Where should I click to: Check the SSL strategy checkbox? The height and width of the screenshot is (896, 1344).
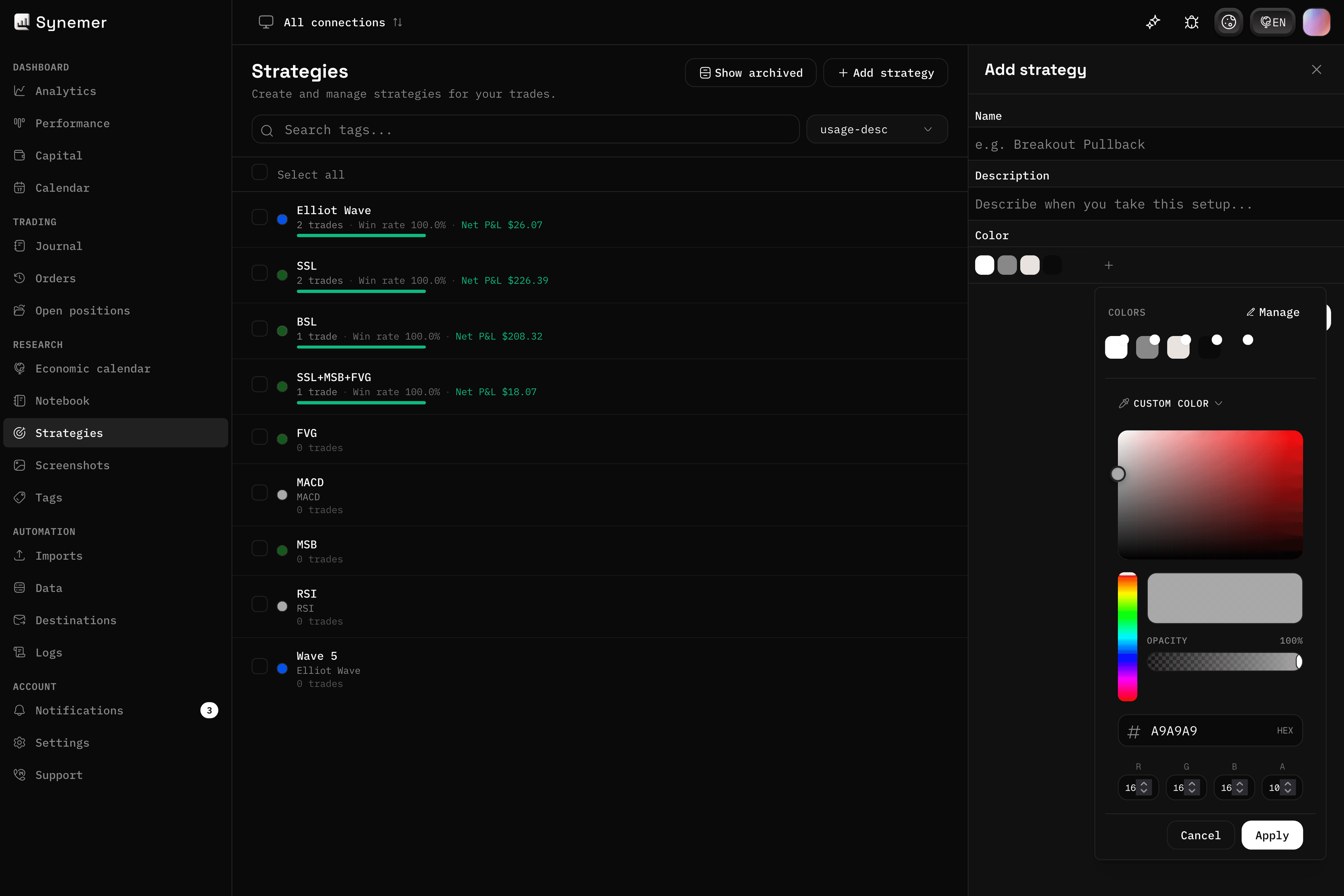tap(259, 273)
